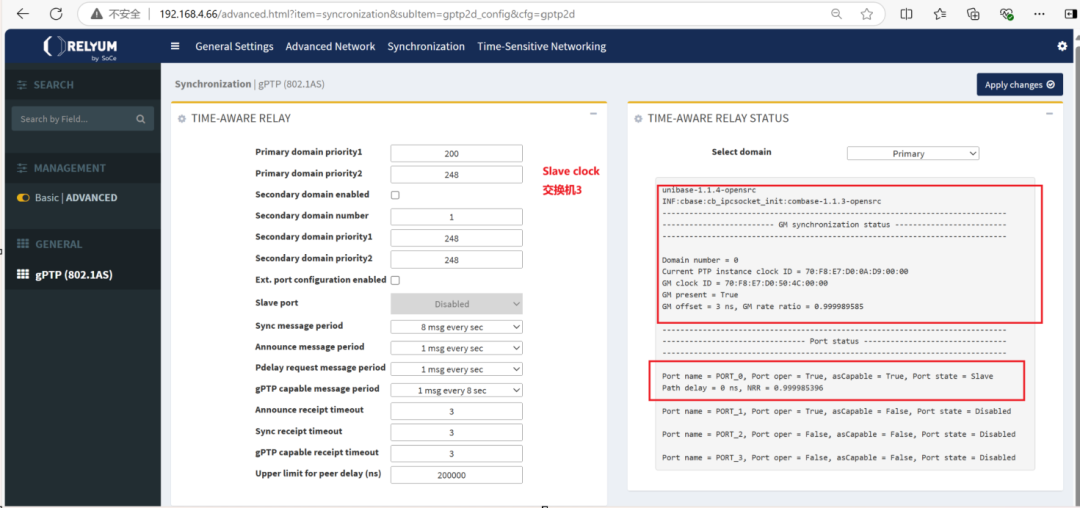Open the Sync message period dropdown
The width and height of the screenshot is (1080, 508).
(x=456, y=327)
